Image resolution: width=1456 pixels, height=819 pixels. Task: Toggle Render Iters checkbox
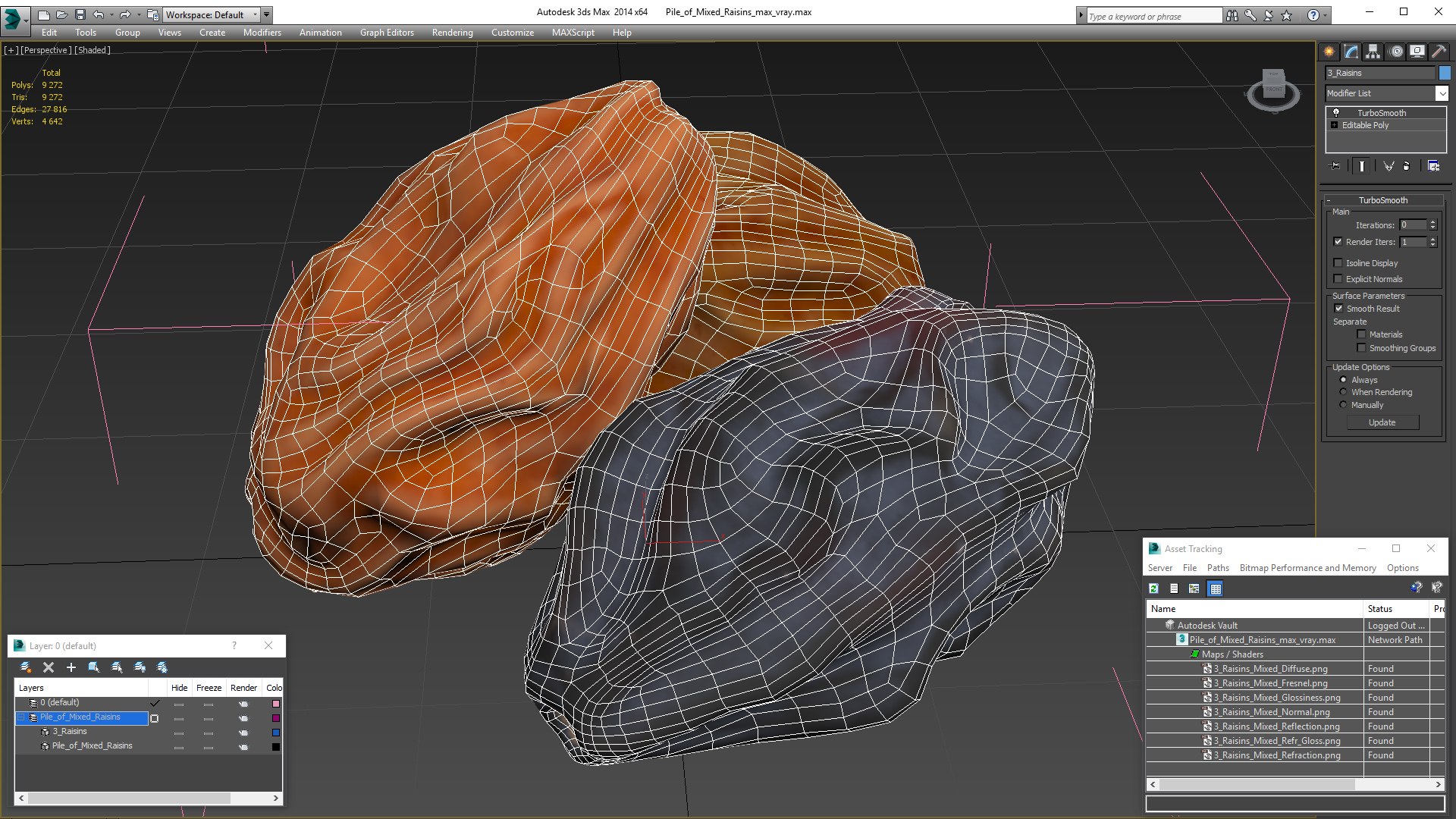[x=1338, y=242]
